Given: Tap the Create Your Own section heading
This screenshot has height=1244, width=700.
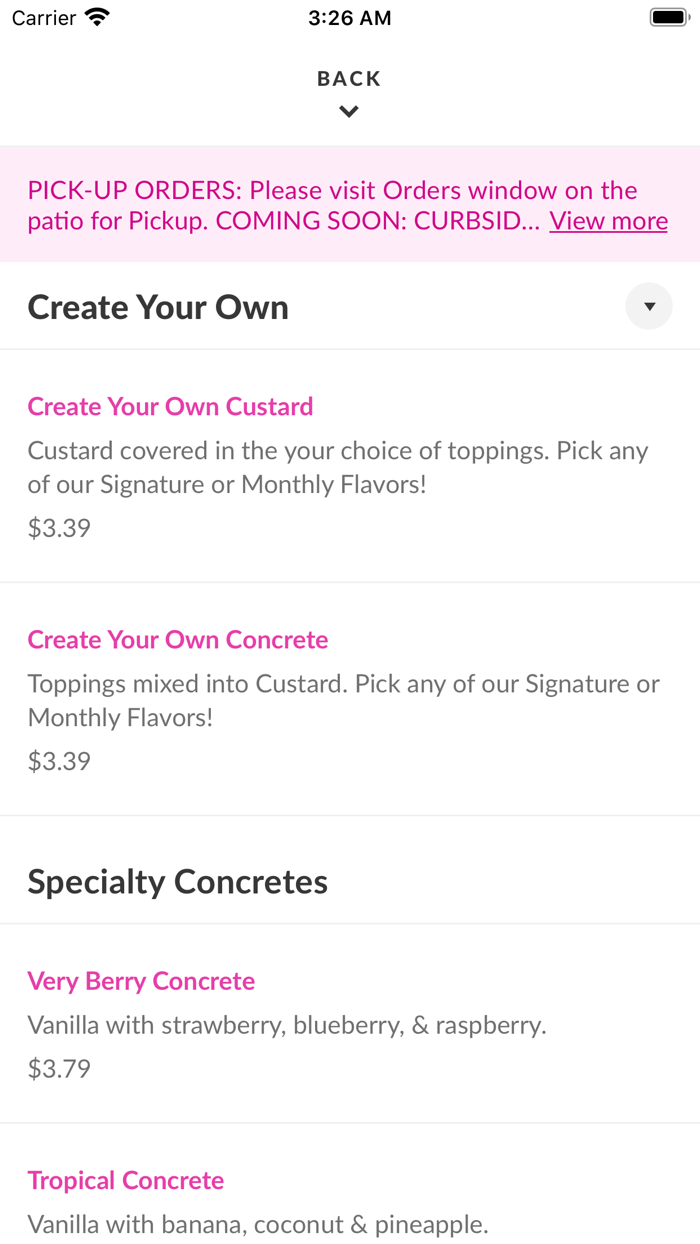Looking at the screenshot, I should (158, 307).
